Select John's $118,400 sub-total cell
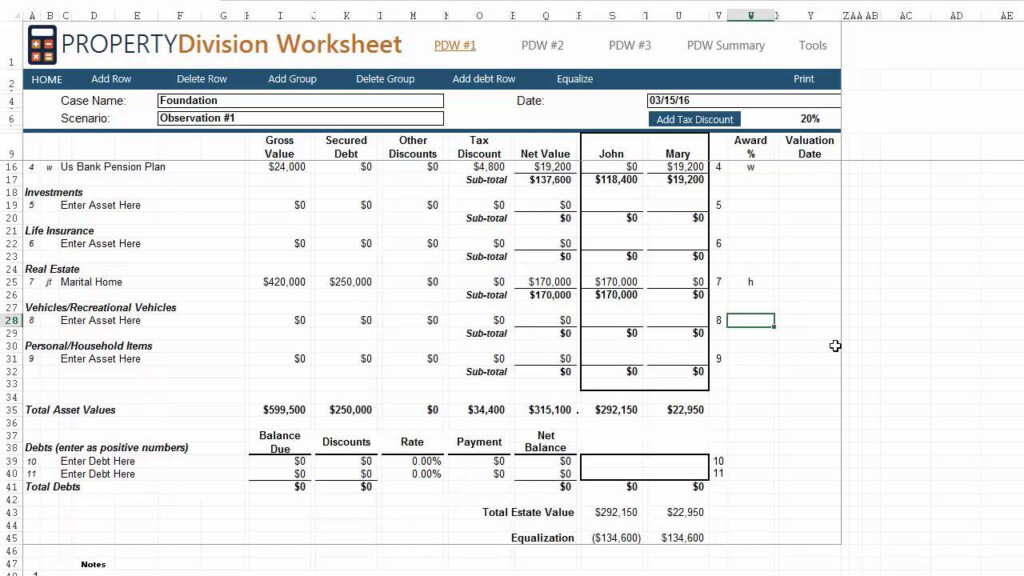The width and height of the screenshot is (1024, 576). (616, 180)
